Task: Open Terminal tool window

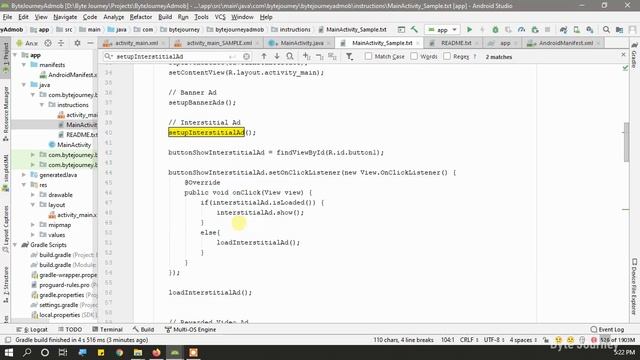Action: (107, 329)
